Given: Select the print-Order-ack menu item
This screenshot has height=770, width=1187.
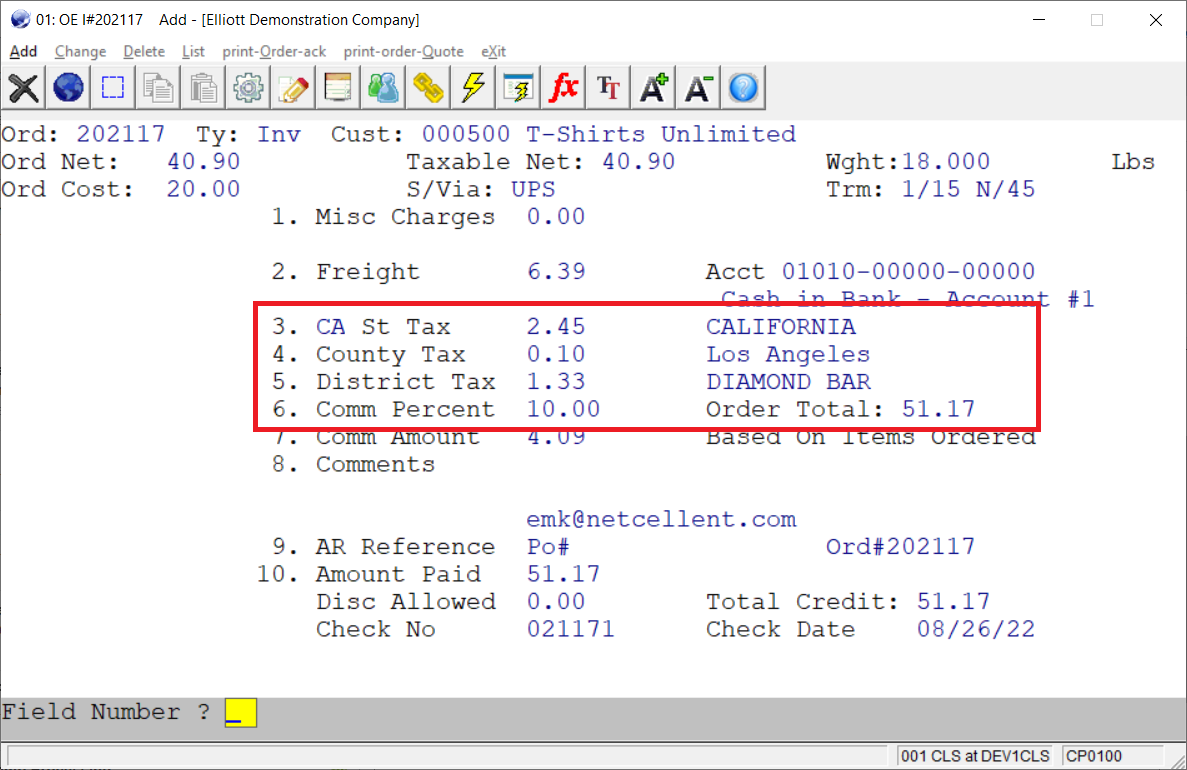Looking at the screenshot, I should [x=274, y=51].
